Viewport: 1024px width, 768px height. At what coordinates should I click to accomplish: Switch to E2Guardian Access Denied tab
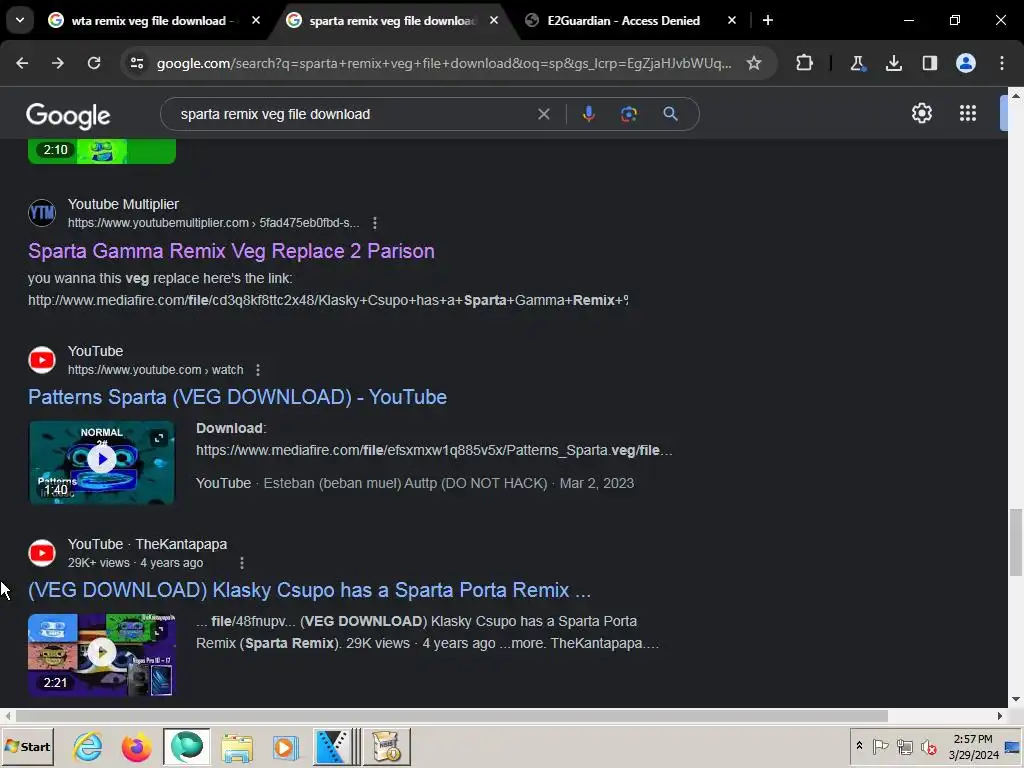[x=623, y=21]
